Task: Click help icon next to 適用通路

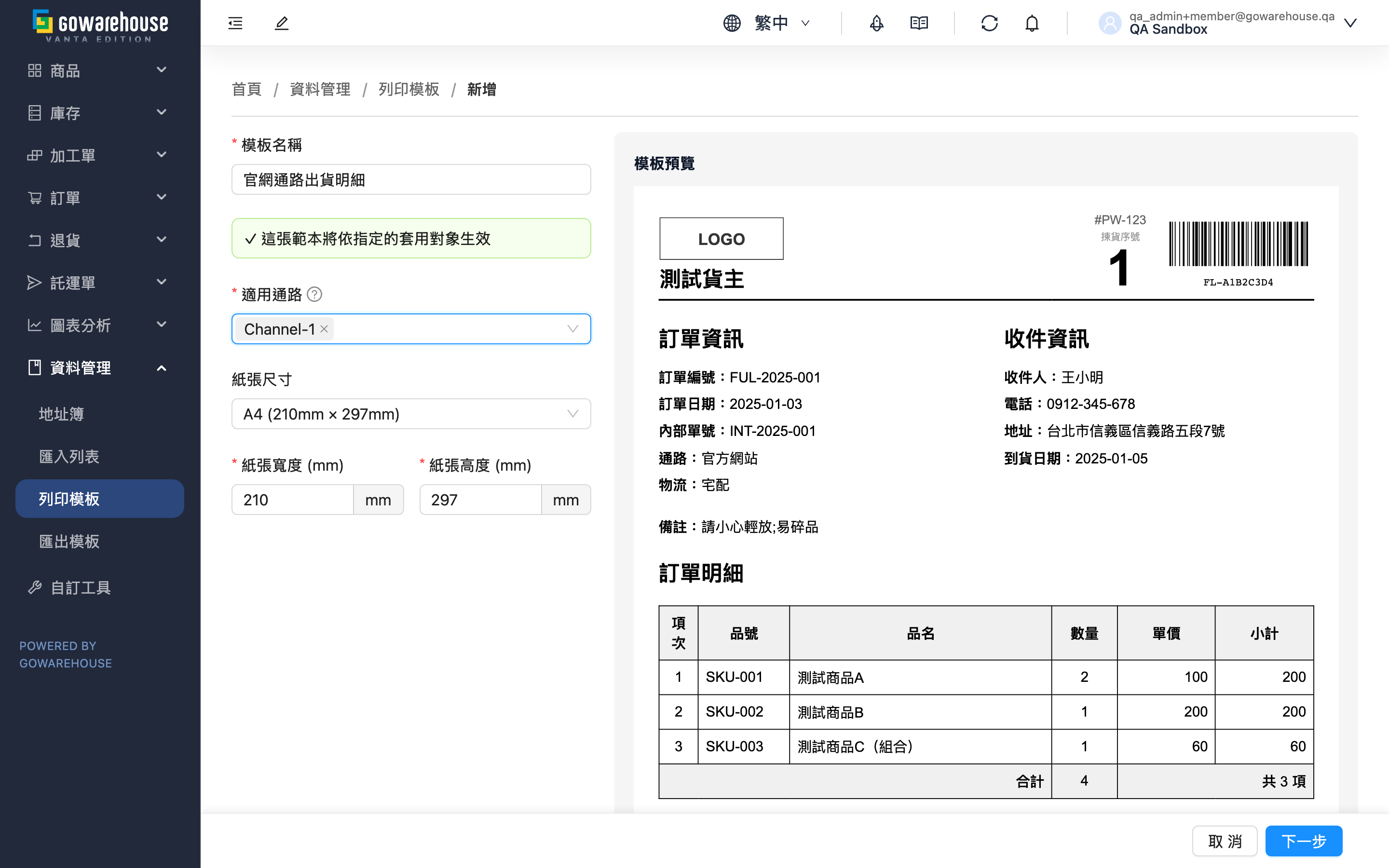Action: tap(314, 295)
